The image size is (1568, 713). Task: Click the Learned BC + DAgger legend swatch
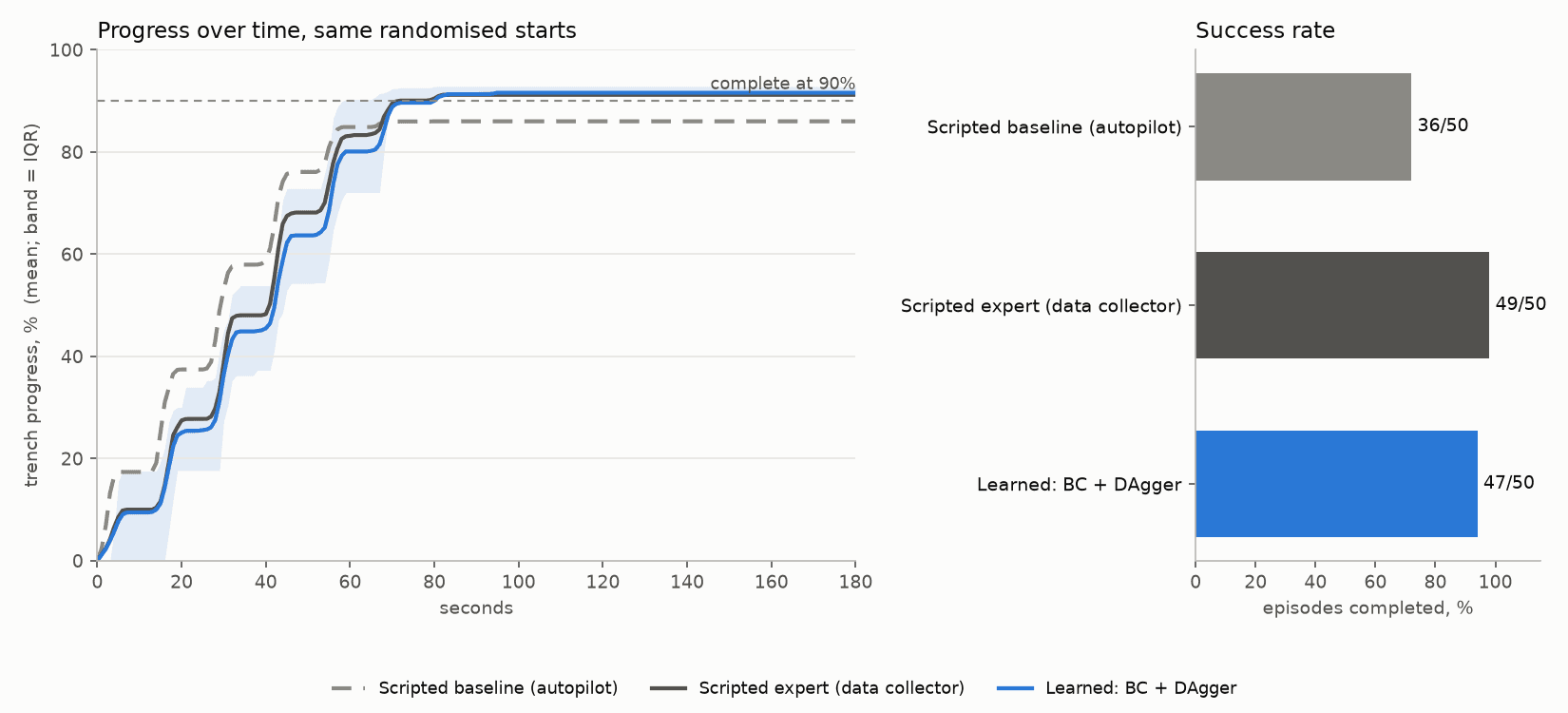tap(1015, 688)
